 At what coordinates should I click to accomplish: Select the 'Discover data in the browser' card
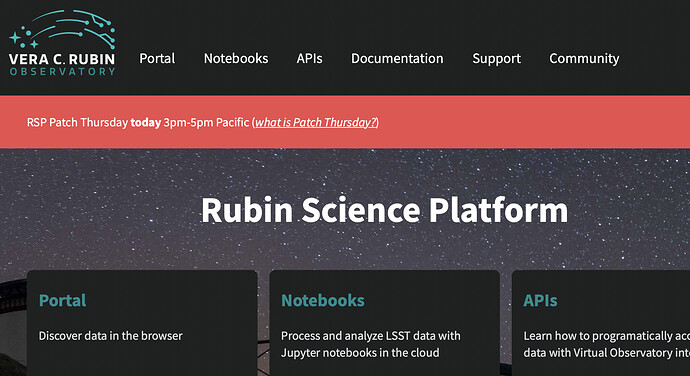(x=142, y=323)
